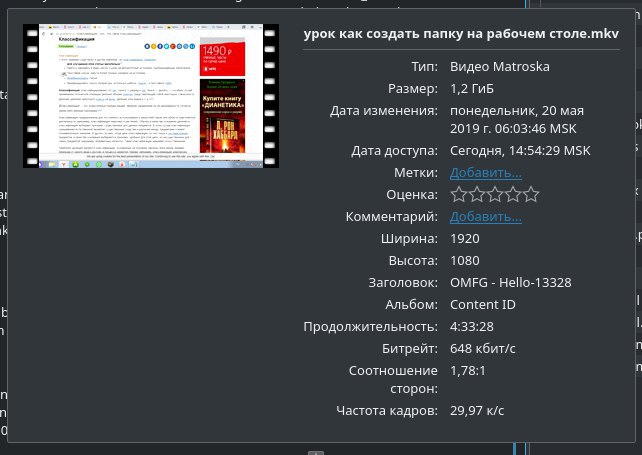Click the Продолжительность: label
Viewport: 642px width, 455px height.
(371, 327)
